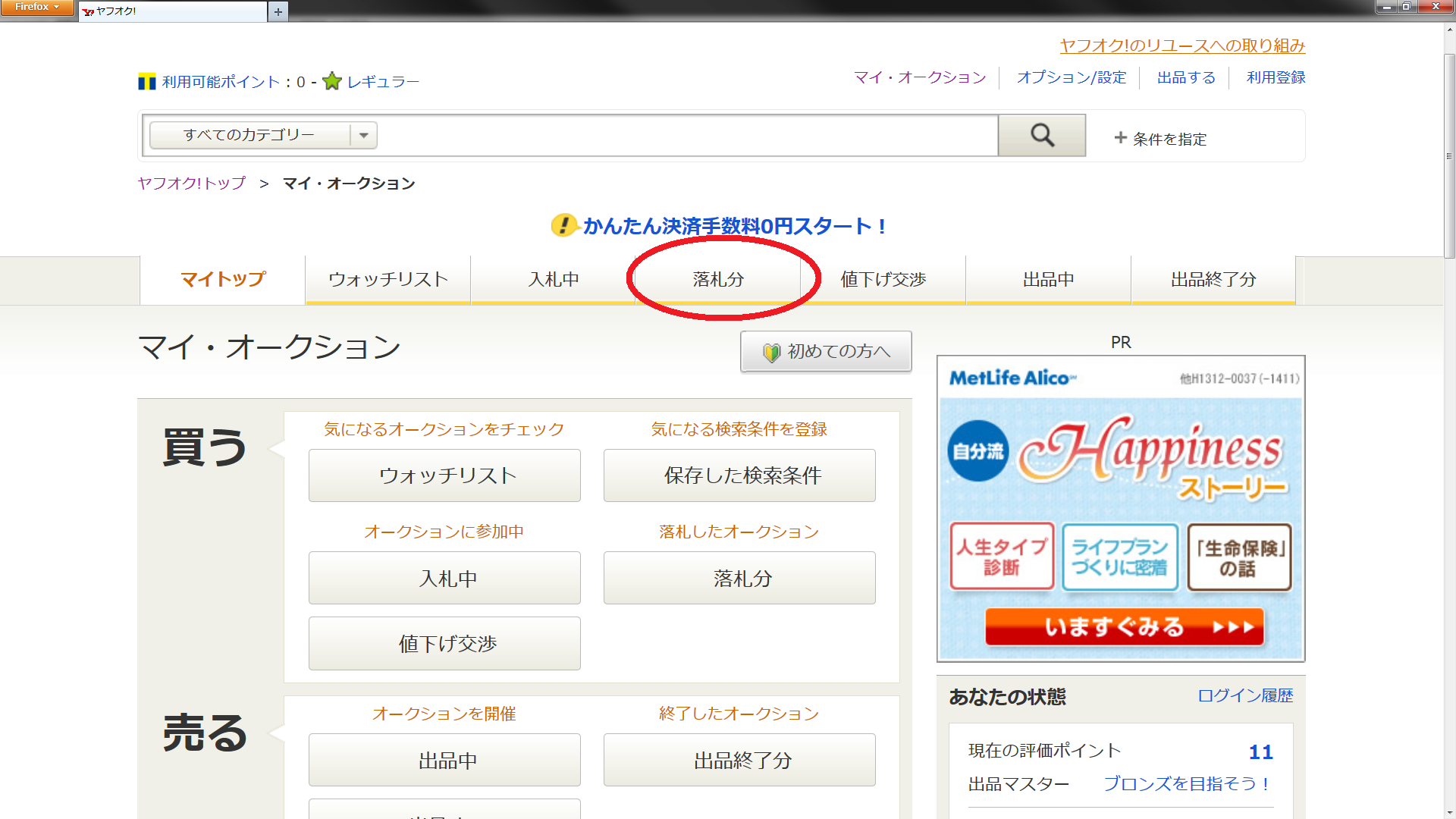
Task: Open the かんたん決済手数料0円スタート announcement link
Action: tap(734, 226)
